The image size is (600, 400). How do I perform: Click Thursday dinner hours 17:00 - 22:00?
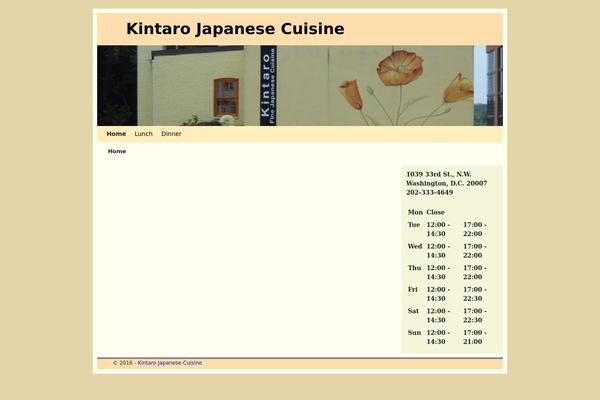[x=475, y=273]
